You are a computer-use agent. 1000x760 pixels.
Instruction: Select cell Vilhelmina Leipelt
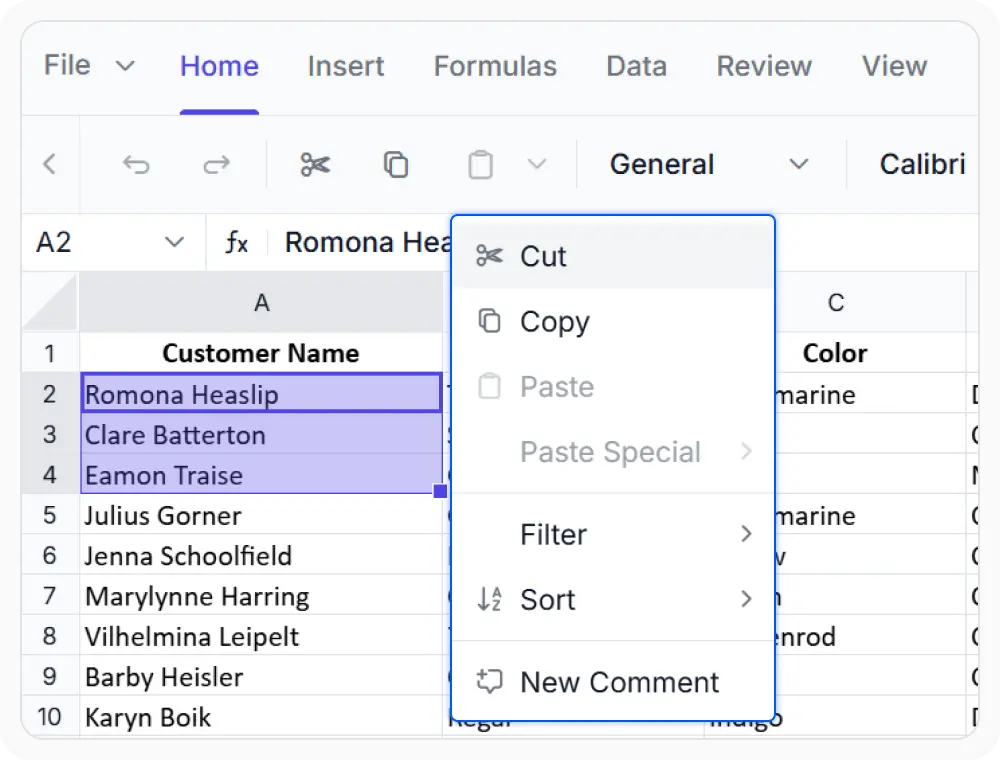point(261,636)
